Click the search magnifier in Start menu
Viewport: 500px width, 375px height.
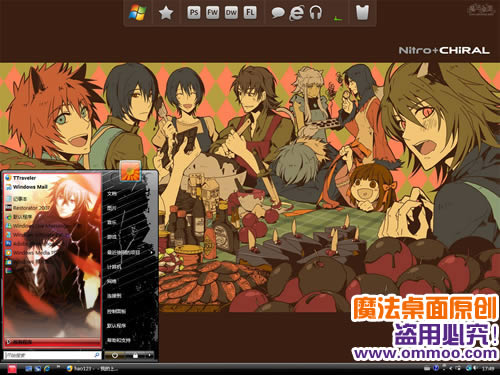pos(97,355)
